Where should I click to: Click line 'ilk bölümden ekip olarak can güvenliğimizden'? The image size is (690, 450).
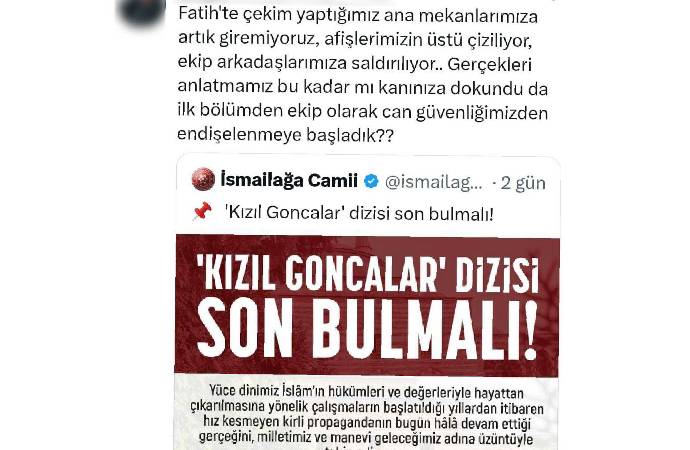[x=363, y=111]
